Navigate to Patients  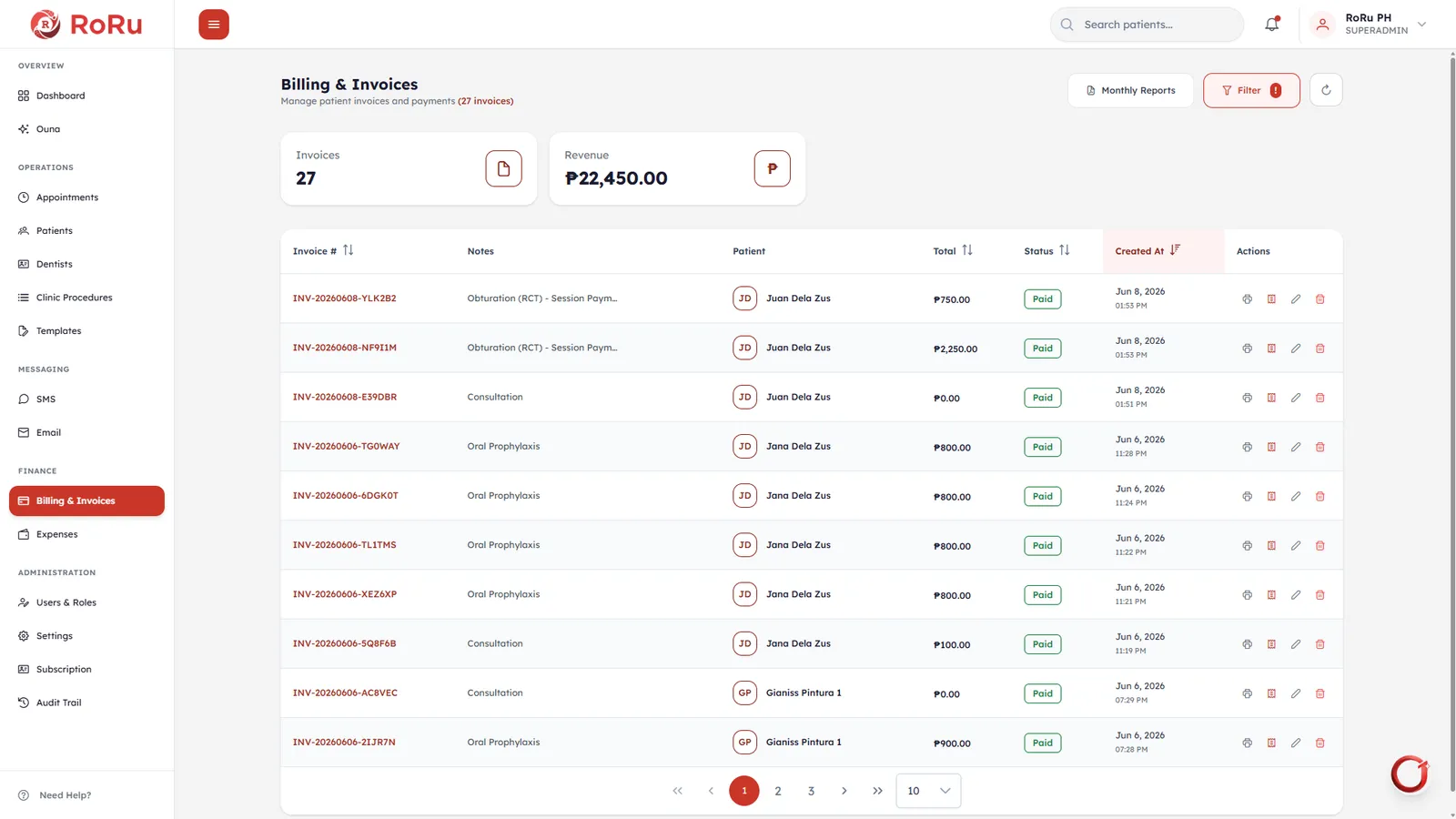[x=86, y=231]
